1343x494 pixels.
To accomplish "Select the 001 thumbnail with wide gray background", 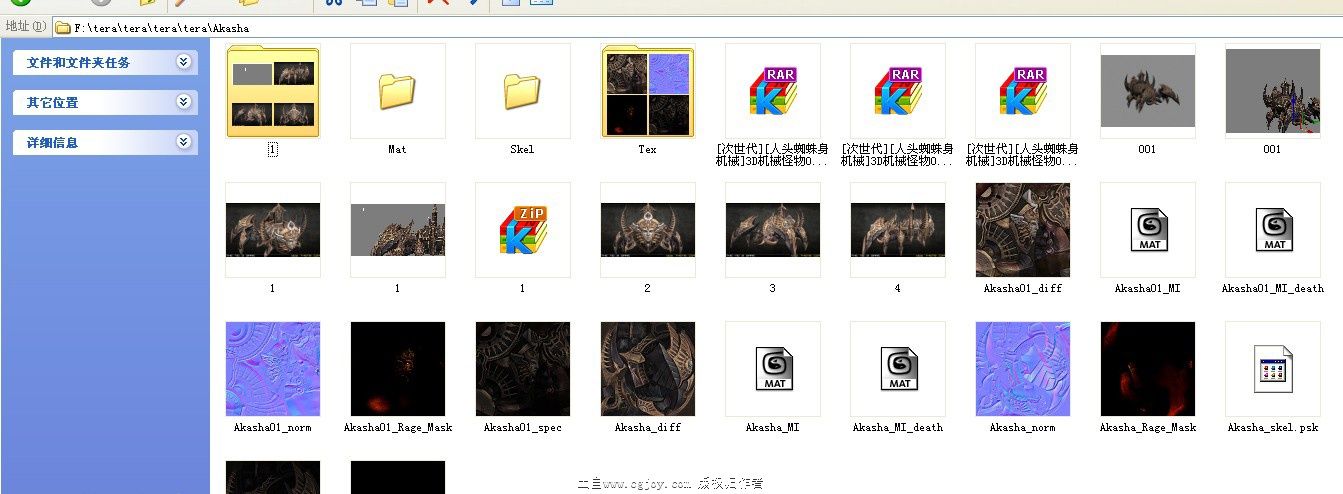I will click(1147, 91).
